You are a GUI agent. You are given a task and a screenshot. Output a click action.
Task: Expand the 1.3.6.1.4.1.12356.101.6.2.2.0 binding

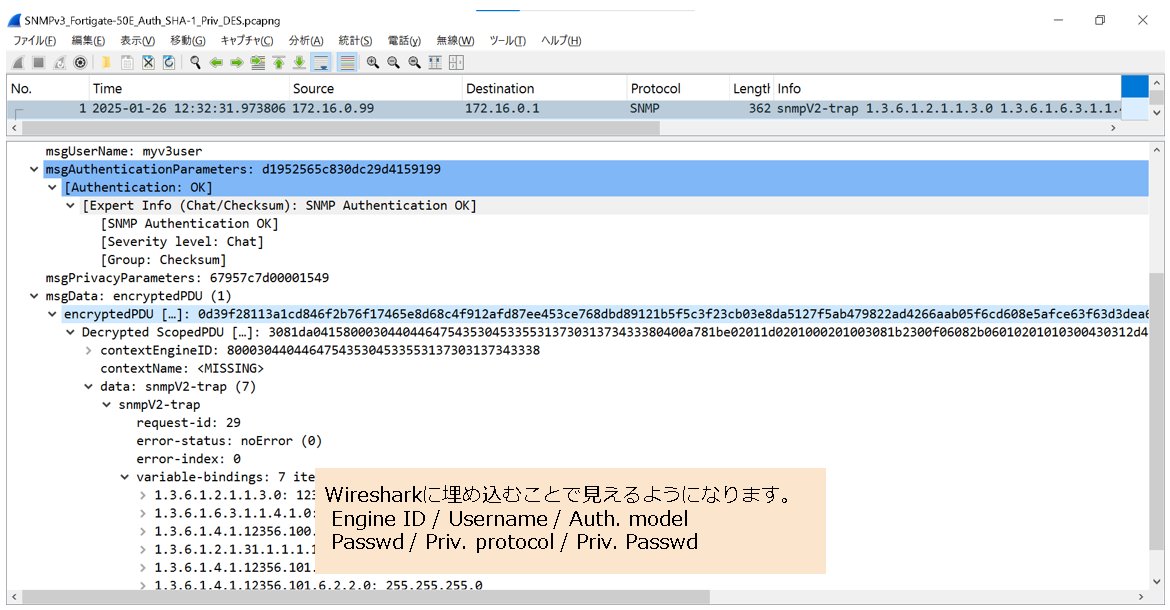coord(143,585)
